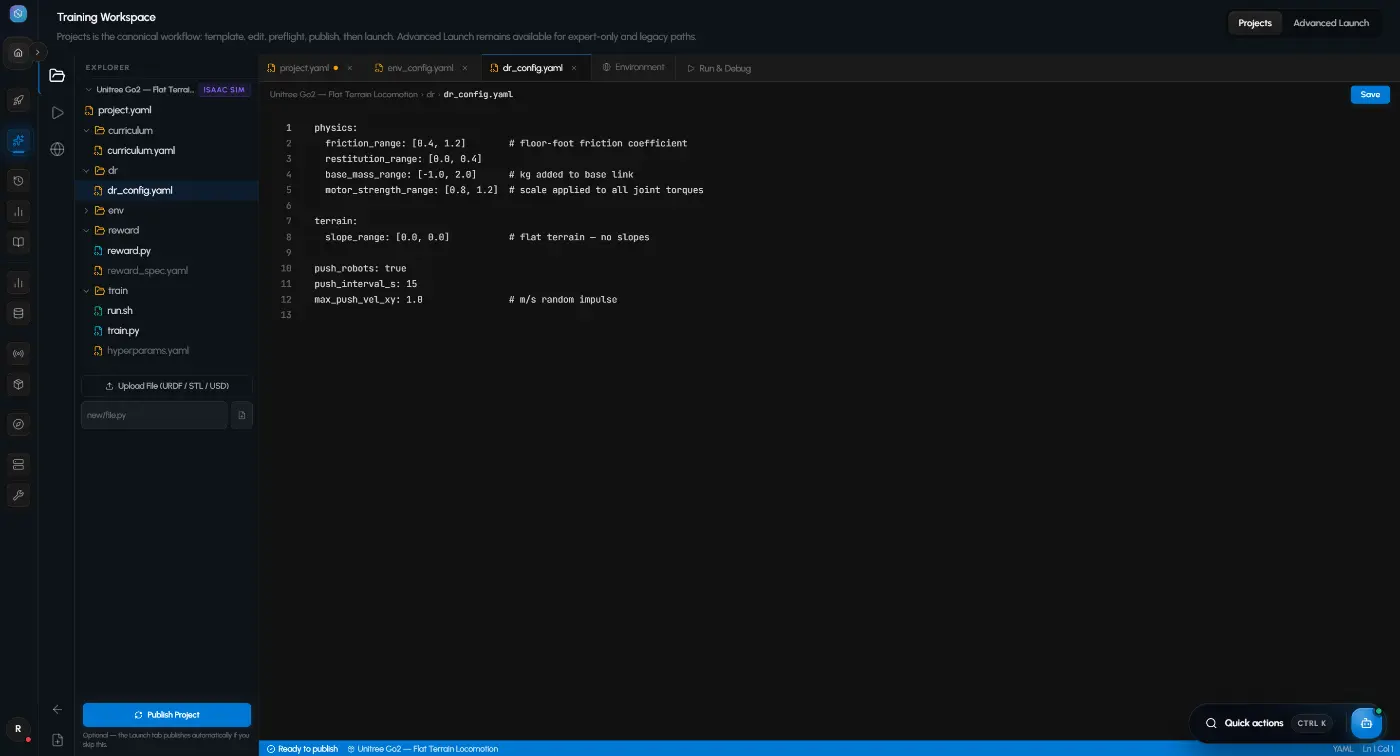Viewport: 1400px width, 756px height.
Task: Close the project.yaml tab
Action: pyautogui.click(x=349, y=68)
